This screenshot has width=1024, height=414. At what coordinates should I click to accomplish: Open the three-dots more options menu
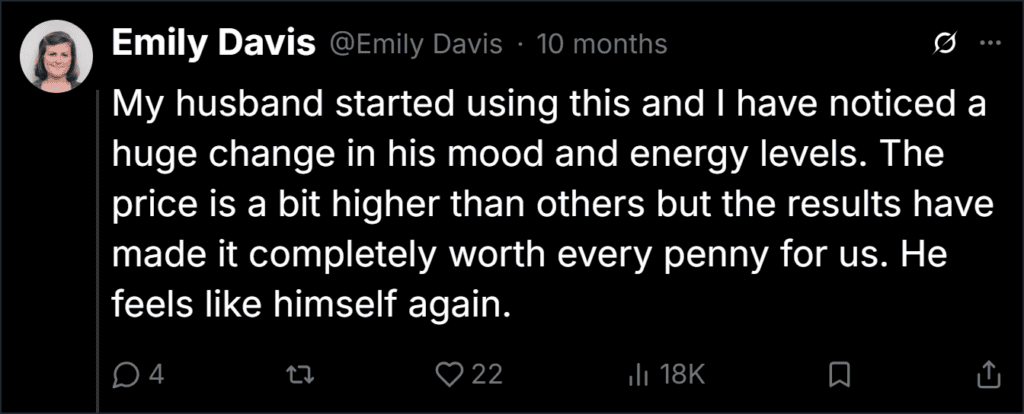point(991,43)
